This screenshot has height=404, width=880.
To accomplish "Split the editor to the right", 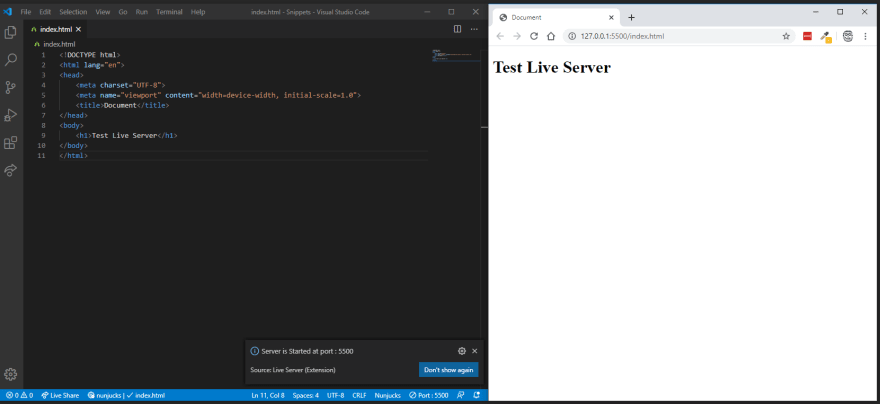I will coord(457,29).
